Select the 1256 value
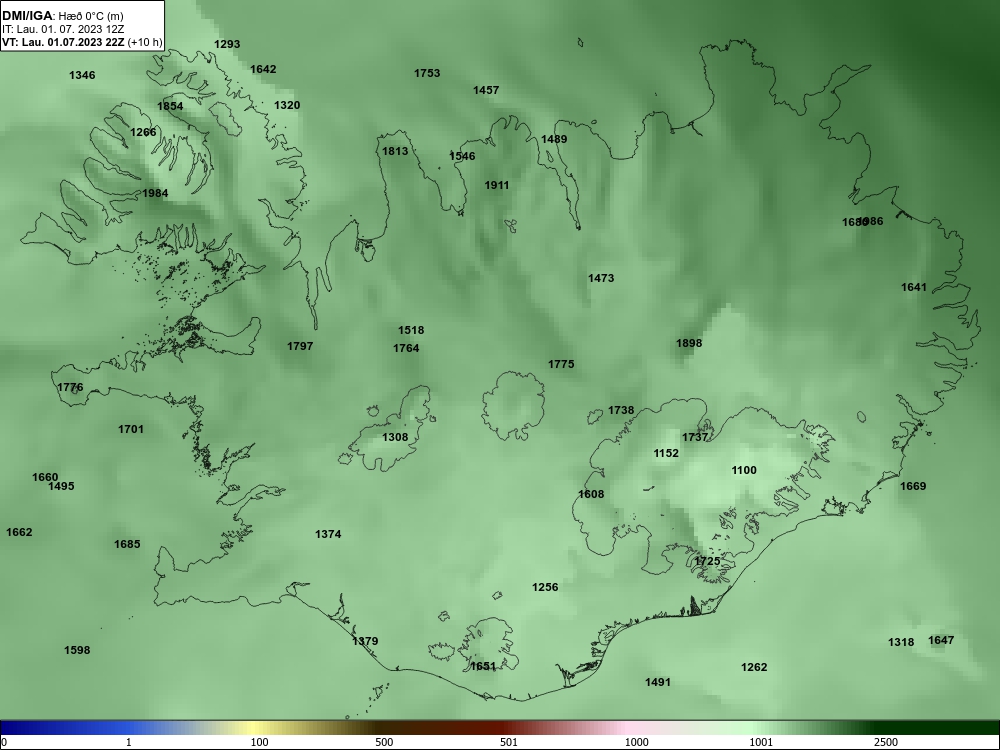1000x750 pixels. 545,587
